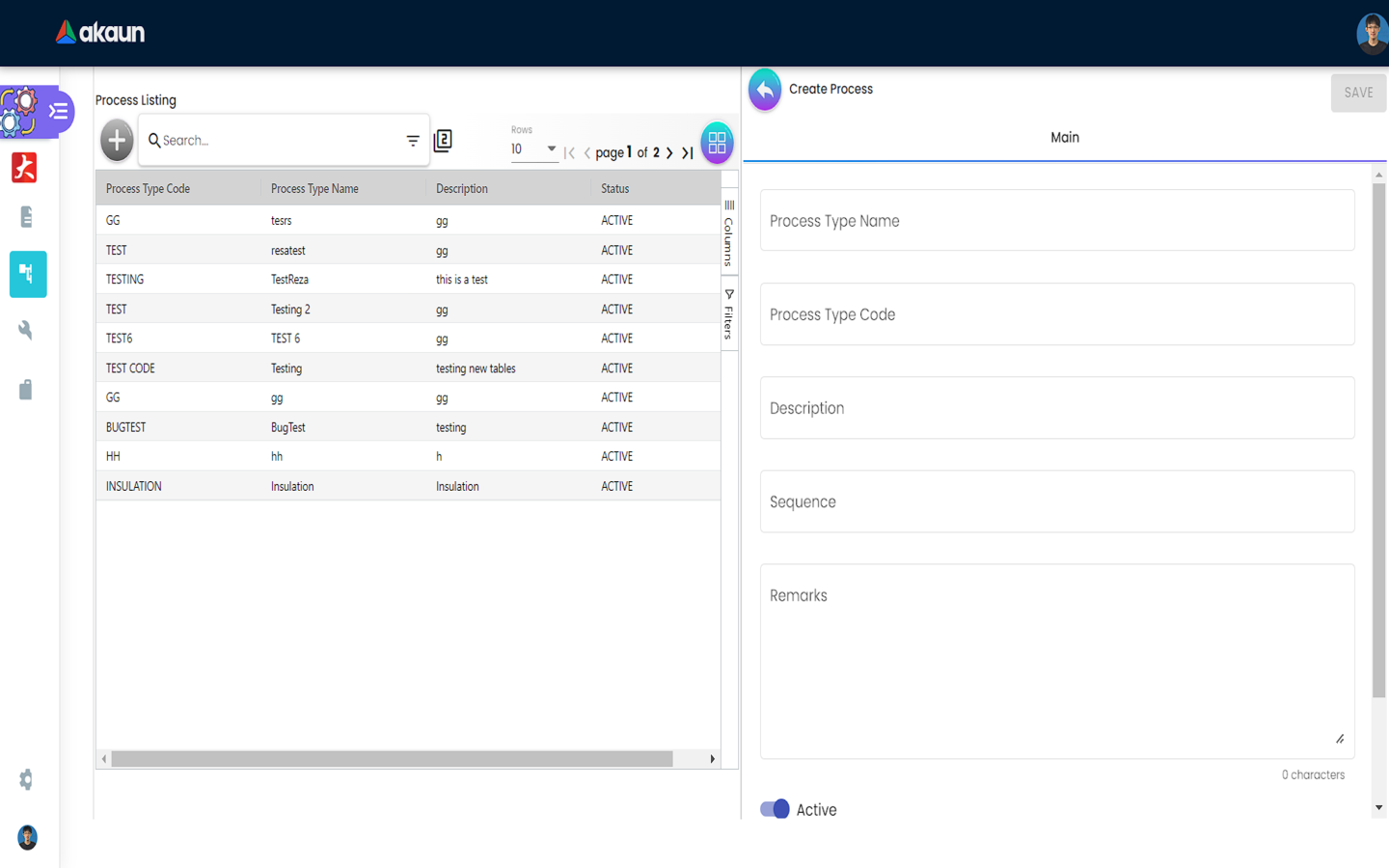The height and width of the screenshot is (868, 1389).
Task: Click the horizontal scrollbar of the table
Action: pos(392,759)
